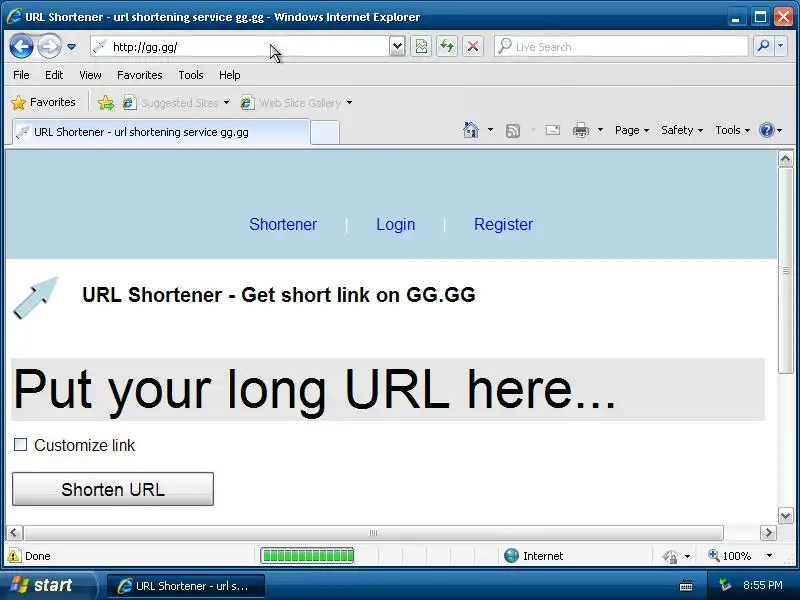
Task: Click the green page loading progress bar
Action: pyautogui.click(x=307, y=556)
